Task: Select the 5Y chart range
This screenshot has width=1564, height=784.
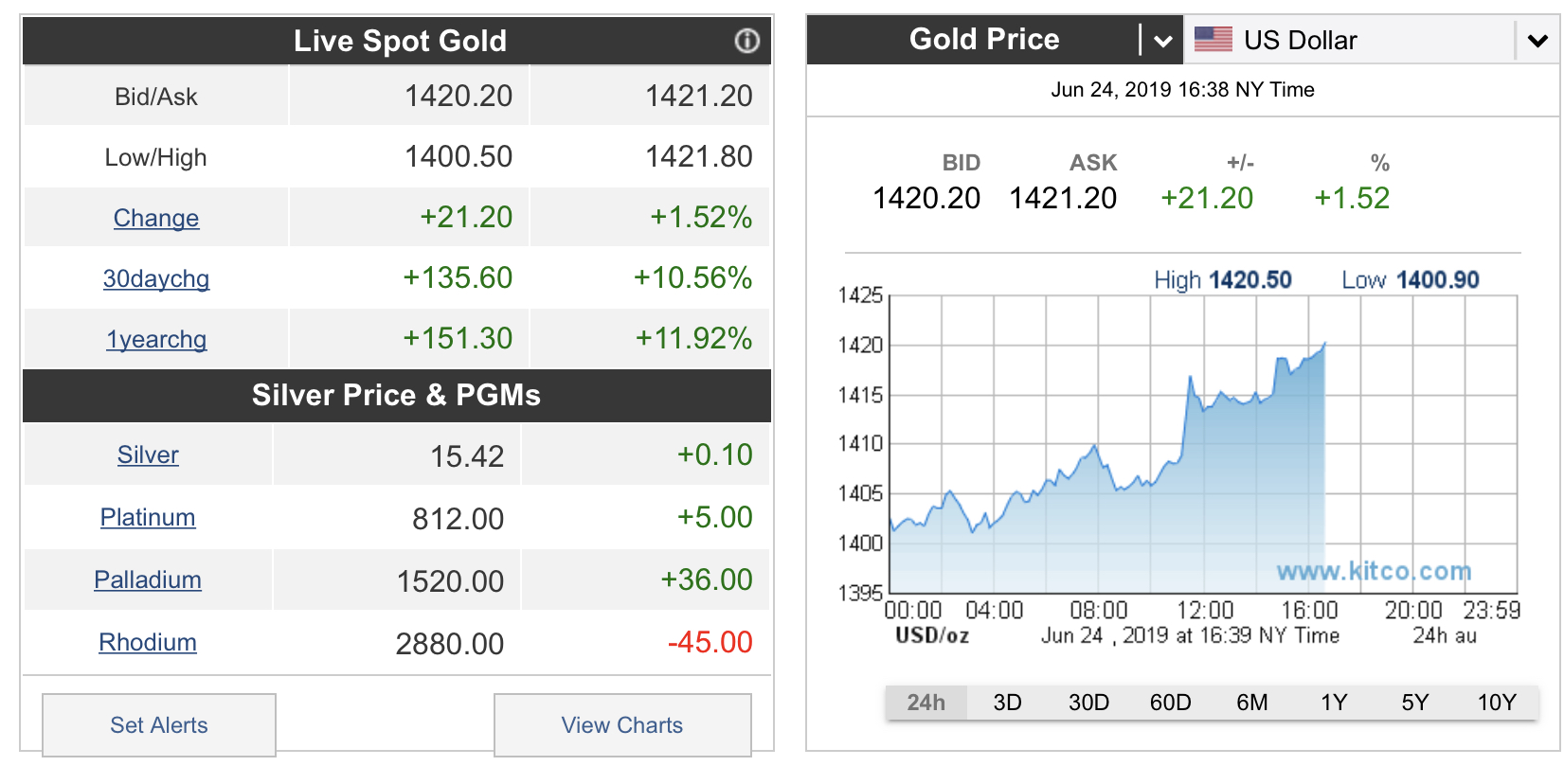Action: [x=1414, y=703]
